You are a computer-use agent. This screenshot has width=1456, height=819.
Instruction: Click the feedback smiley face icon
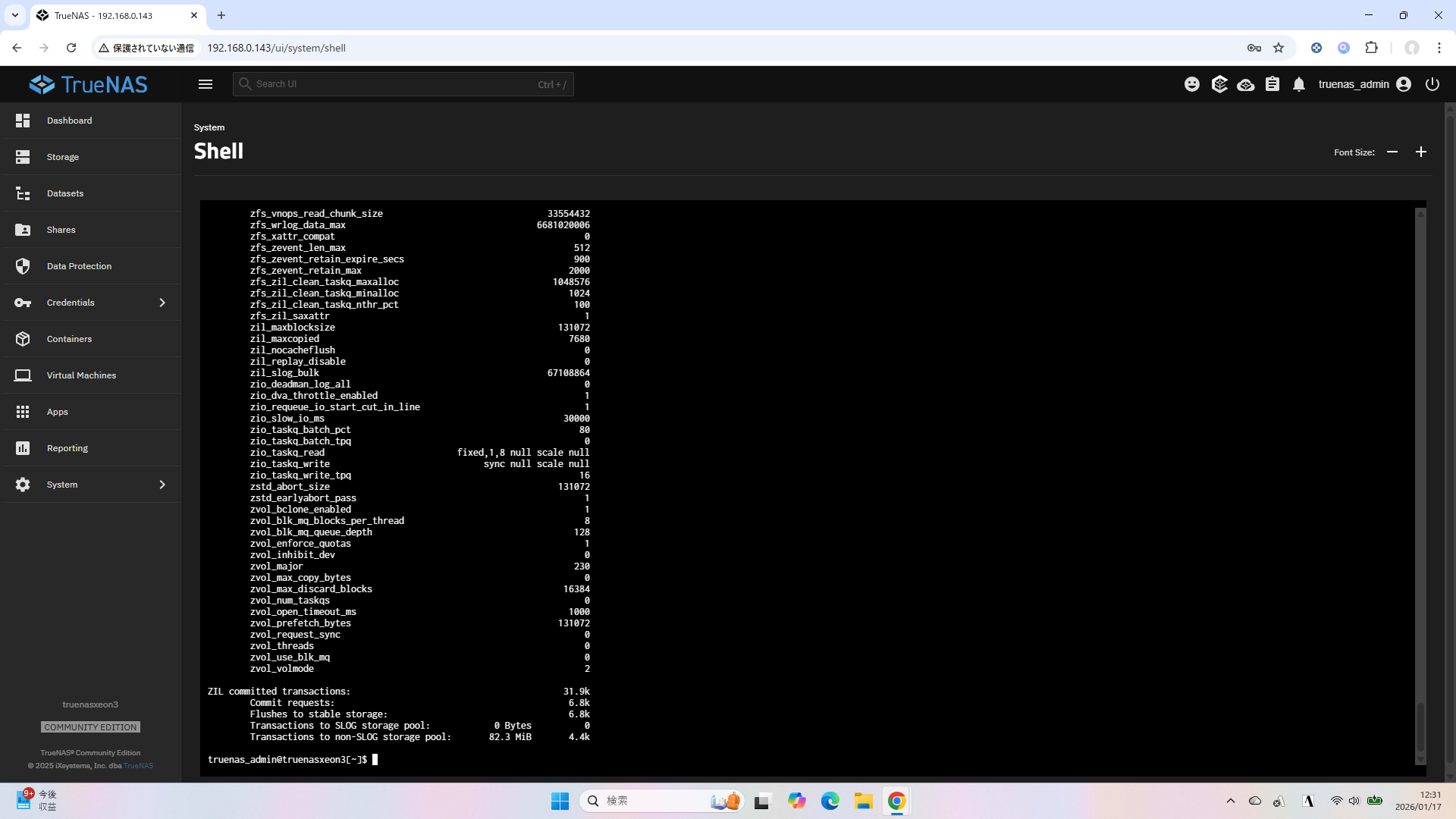click(x=1192, y=84)
